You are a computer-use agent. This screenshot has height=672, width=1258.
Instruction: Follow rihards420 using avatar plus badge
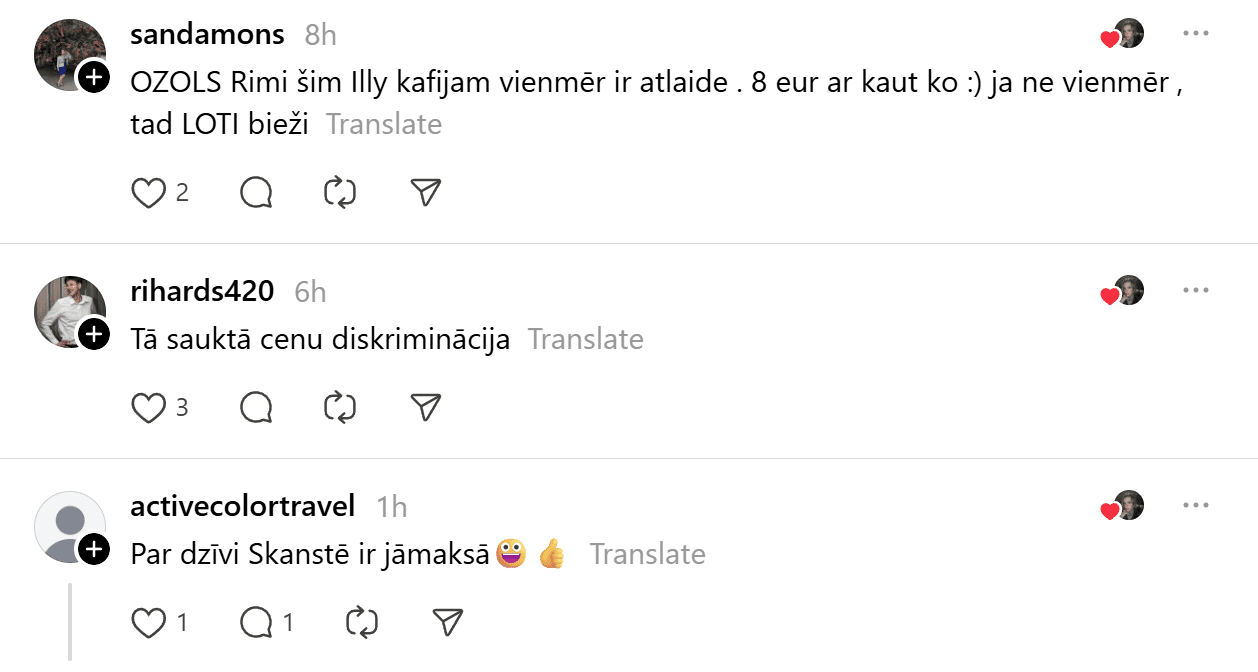pos(94,334)
